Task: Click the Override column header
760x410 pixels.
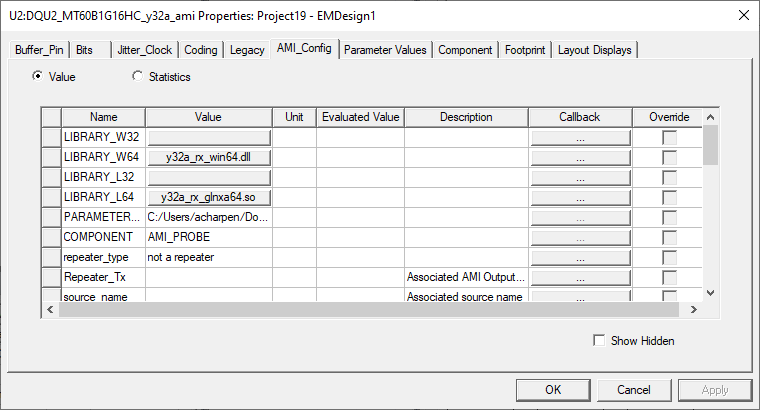Action: click(667, 117)
